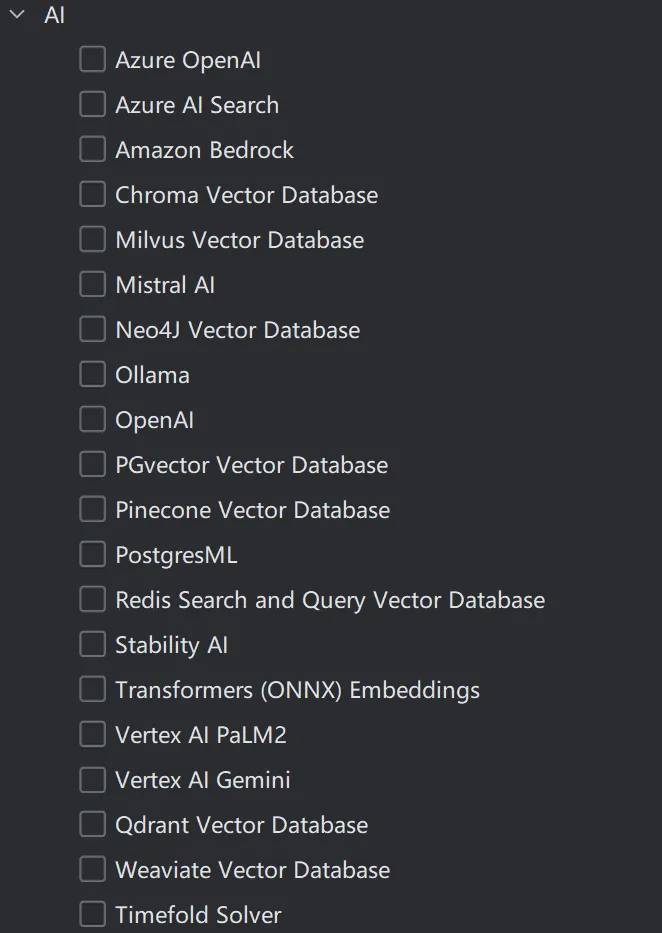Viewport: 662px width, 933px height.
Task: Toggle the Stability AI checkbox
Action: pyautogui.click(x=92, y=645)
